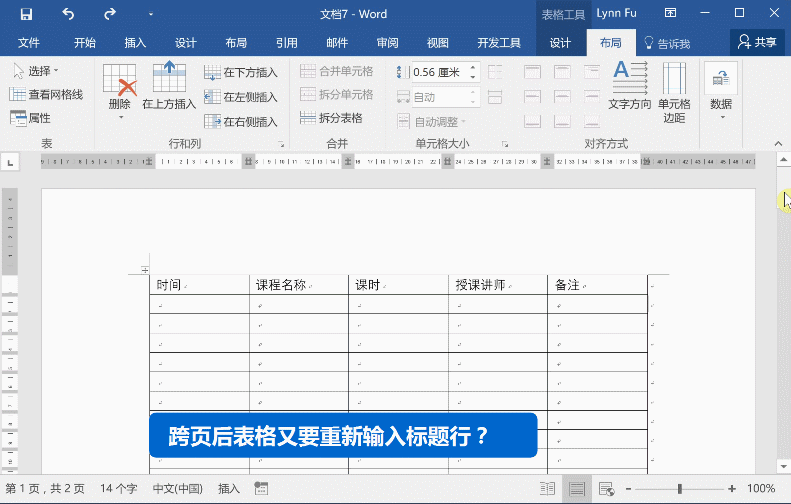The image size is (791, 504).
Task: Open the 自动调整 autofit dropdown
Action: (x=432, y=122)
